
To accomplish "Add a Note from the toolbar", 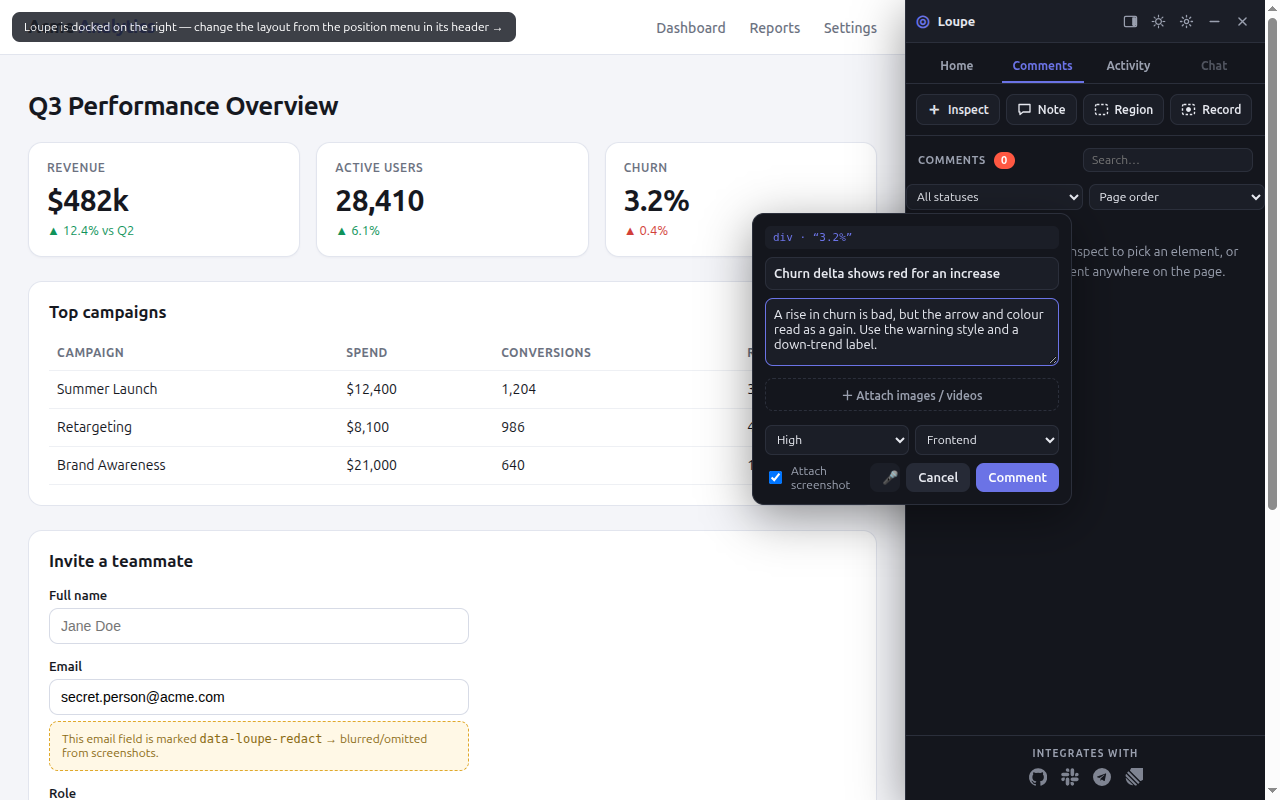I will click(x=1041, y=110).
